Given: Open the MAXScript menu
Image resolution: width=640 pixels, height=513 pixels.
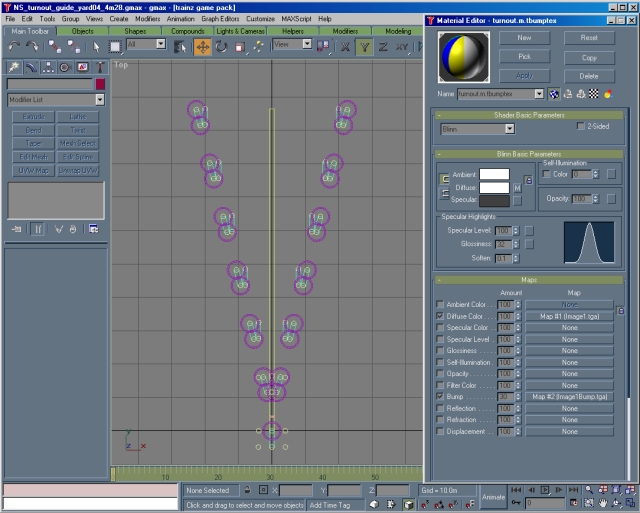Looking at the screenshot, I should click(296, 19).
